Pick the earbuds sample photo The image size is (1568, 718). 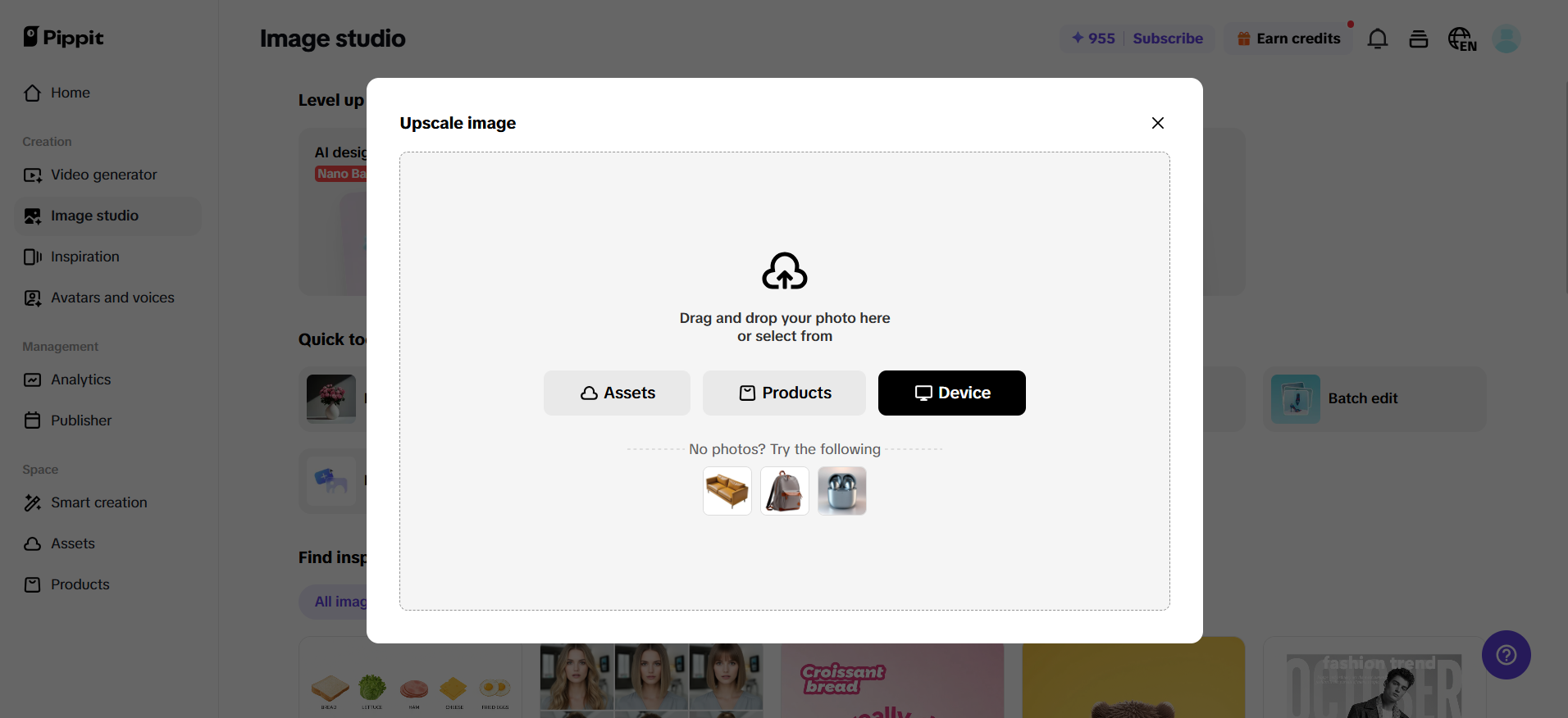tap(842, 491)
